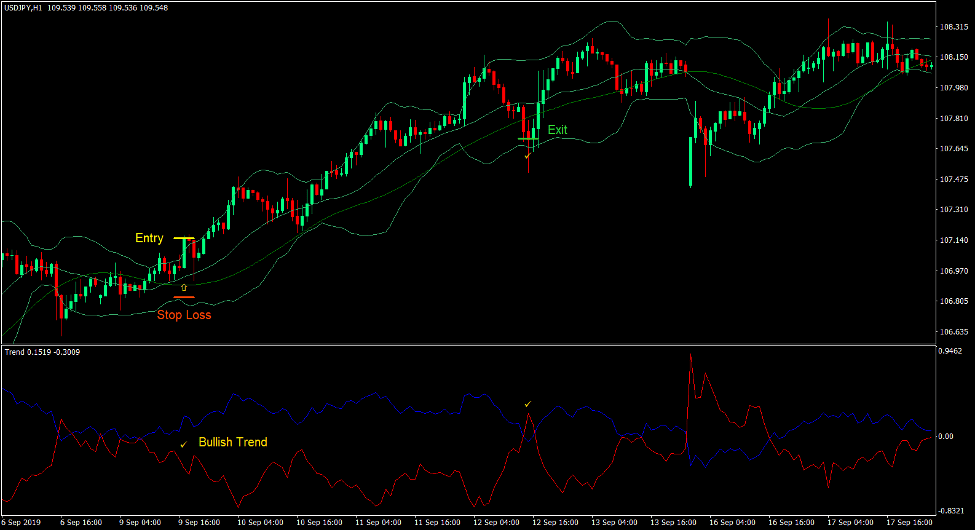
Task: Select the up arrow marker above Stop Loss
Action: 184,288
